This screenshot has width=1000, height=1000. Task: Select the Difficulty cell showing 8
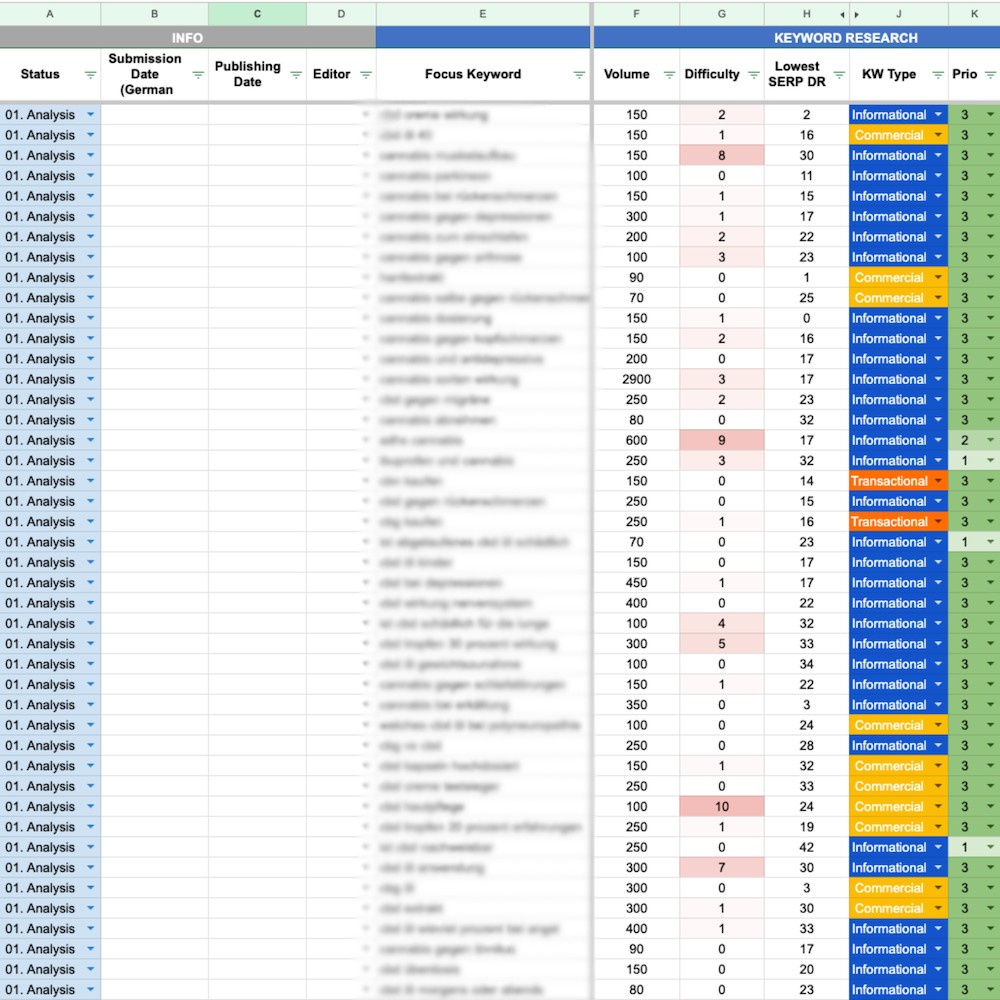coord(721,156)
